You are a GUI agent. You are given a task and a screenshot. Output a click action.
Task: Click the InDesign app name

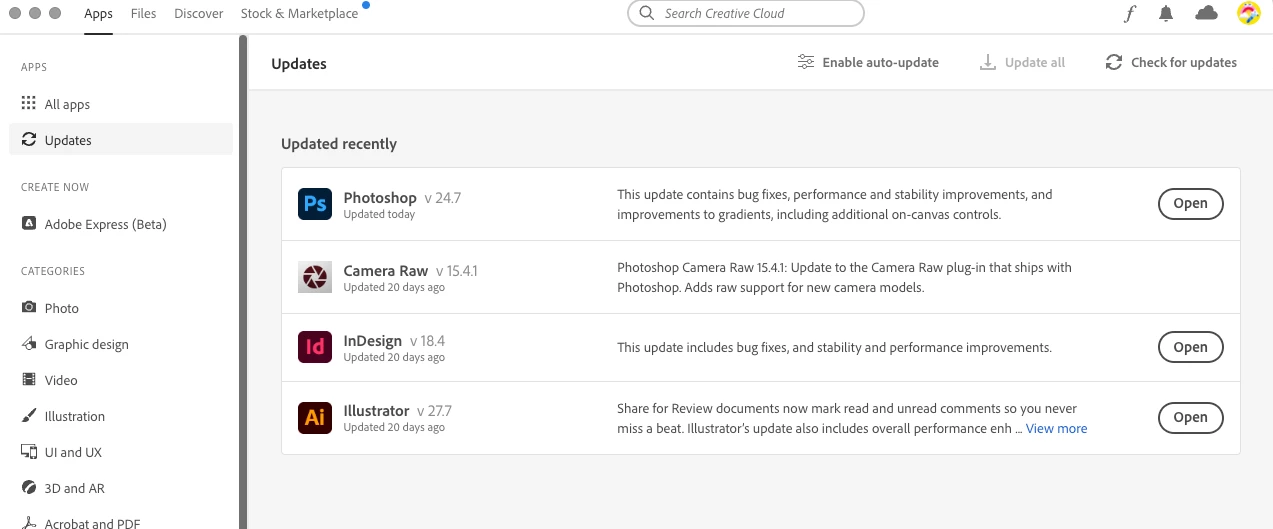[373, 341]
